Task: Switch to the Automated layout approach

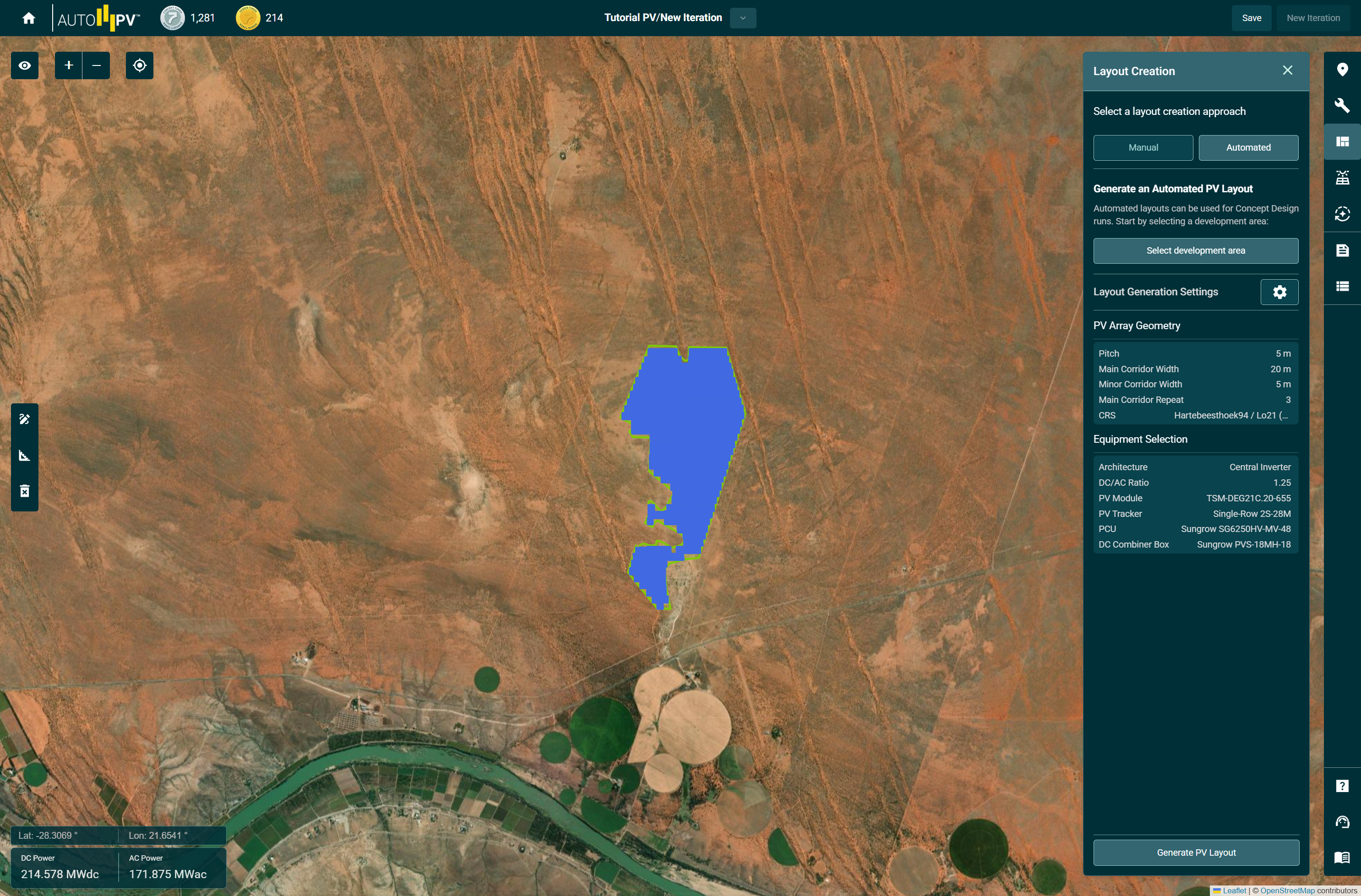Action: click(x=1248, y=147)
